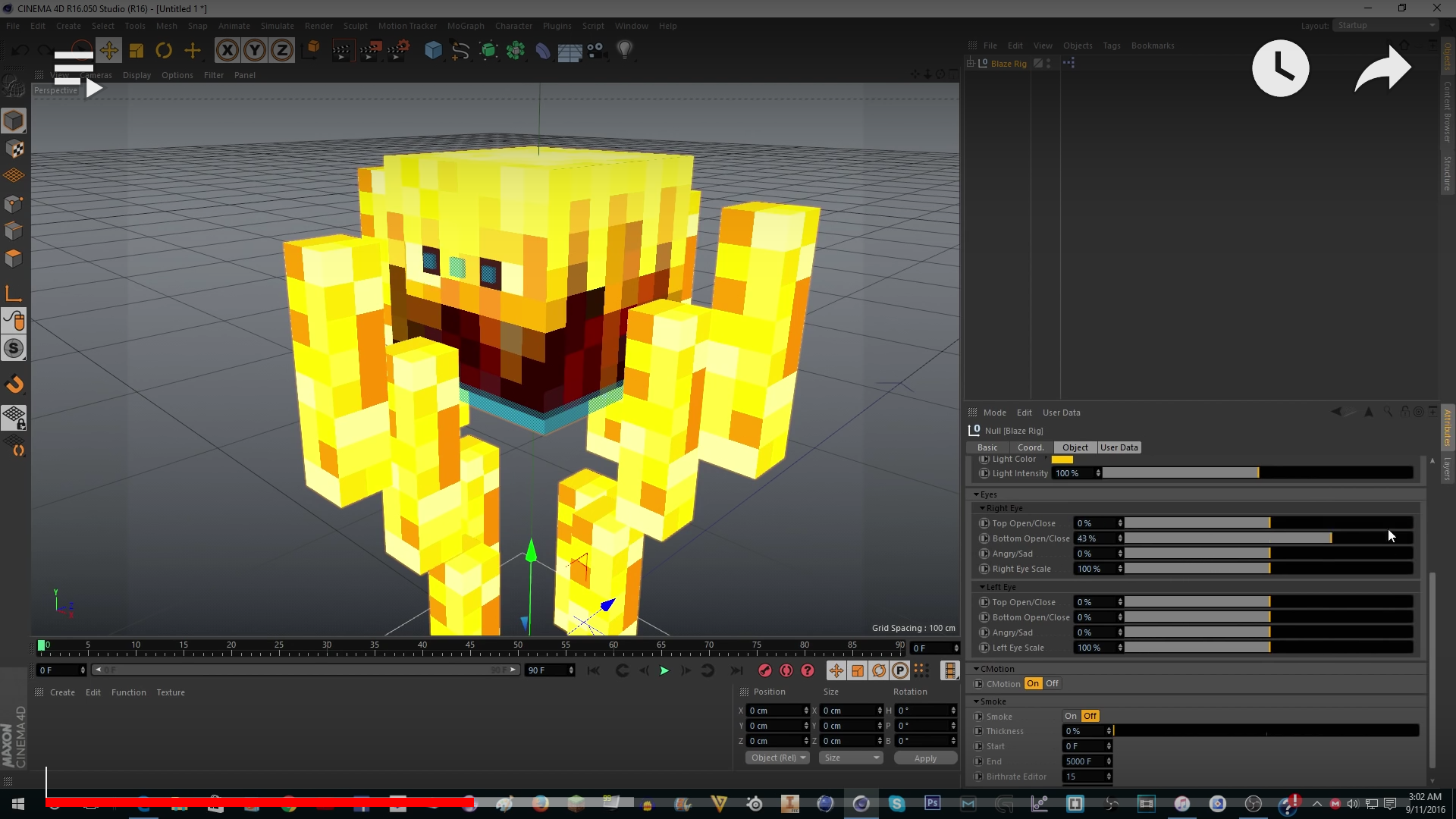Open the Simulate menu
1456x819 pixels.
pos(278,26)
